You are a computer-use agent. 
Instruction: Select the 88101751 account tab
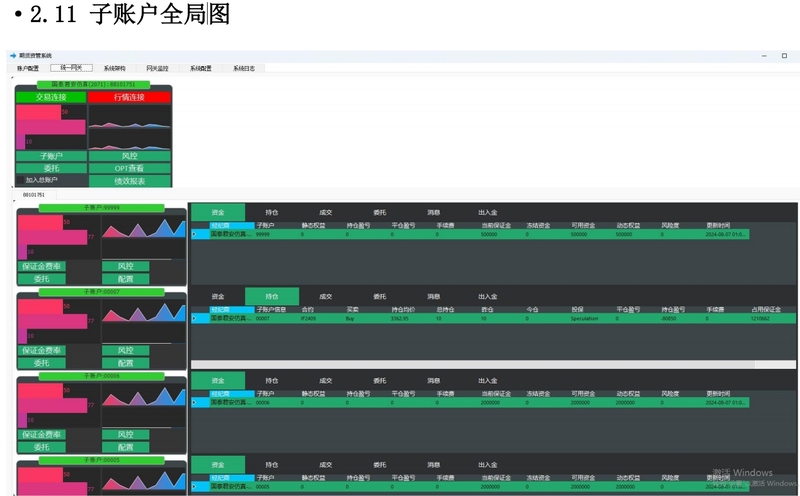(34, 195)
